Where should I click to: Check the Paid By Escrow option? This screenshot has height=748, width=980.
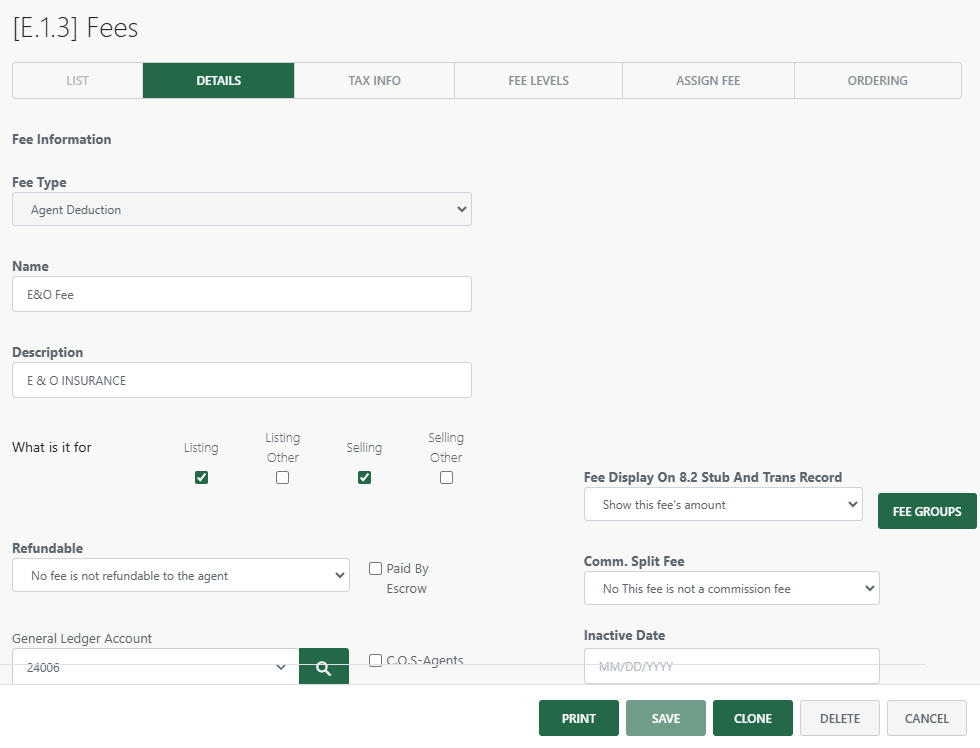375,568
